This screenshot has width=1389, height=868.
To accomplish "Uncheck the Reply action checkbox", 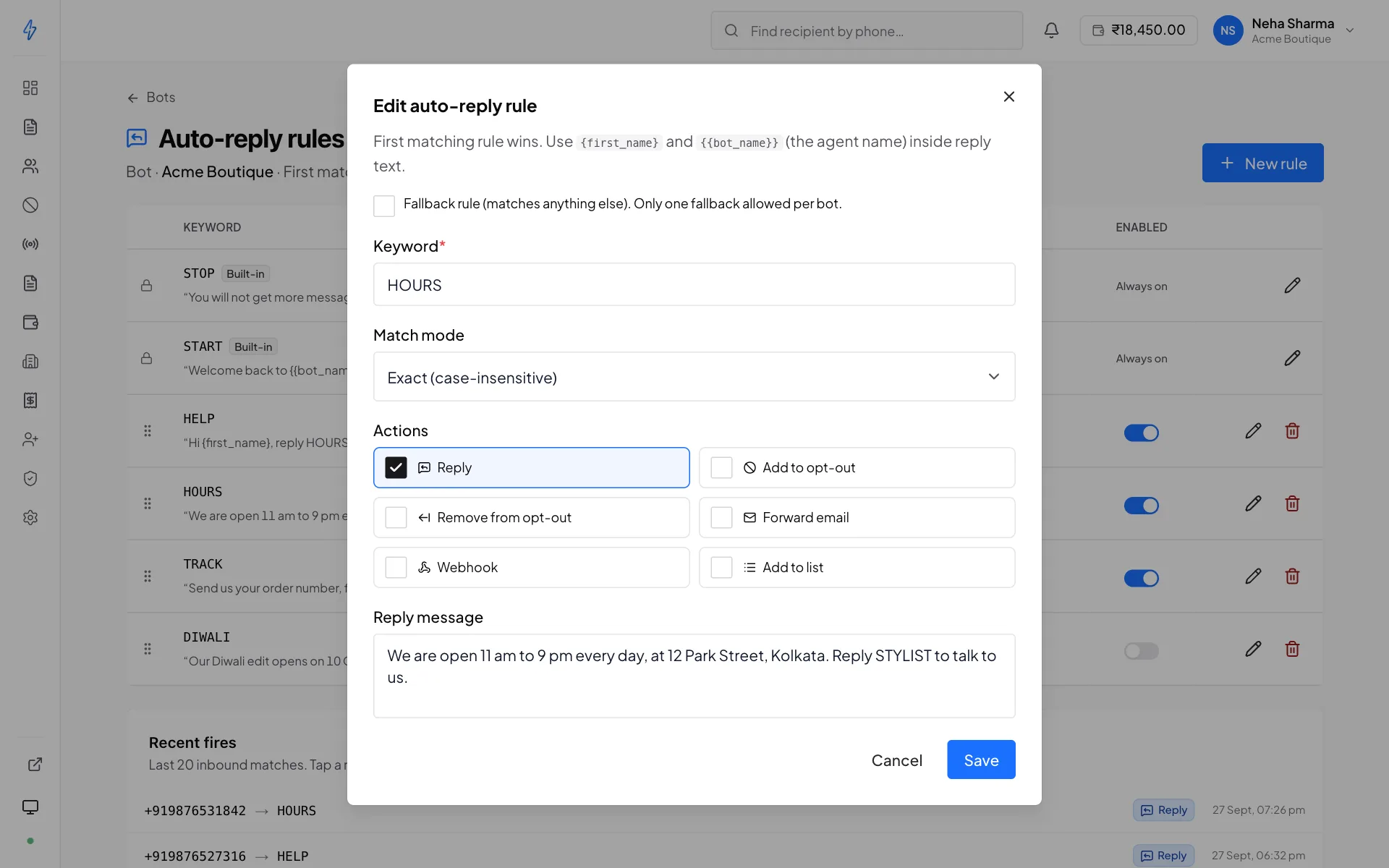I will pos(396,467).
